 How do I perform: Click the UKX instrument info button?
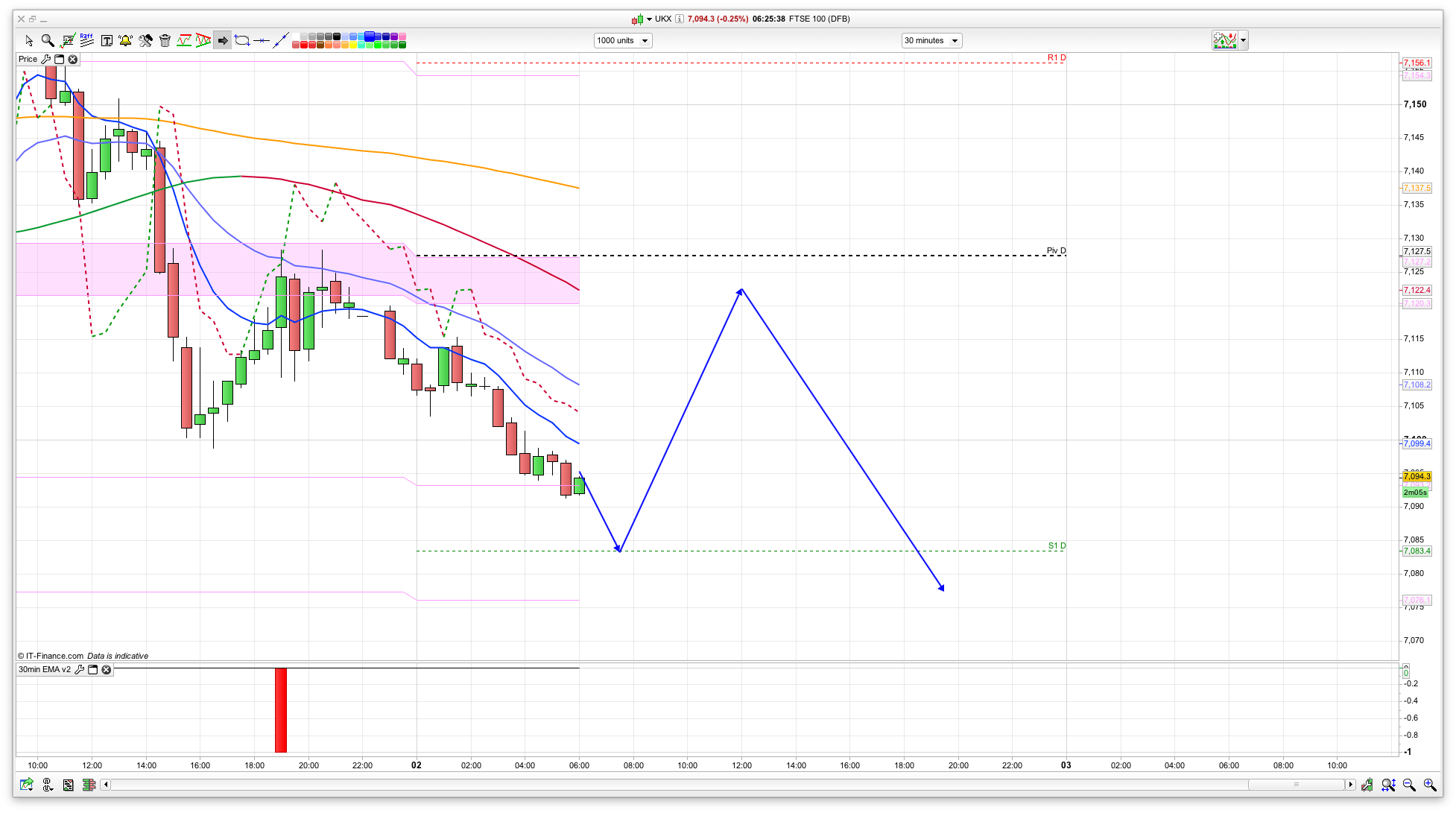coord(680,19)
